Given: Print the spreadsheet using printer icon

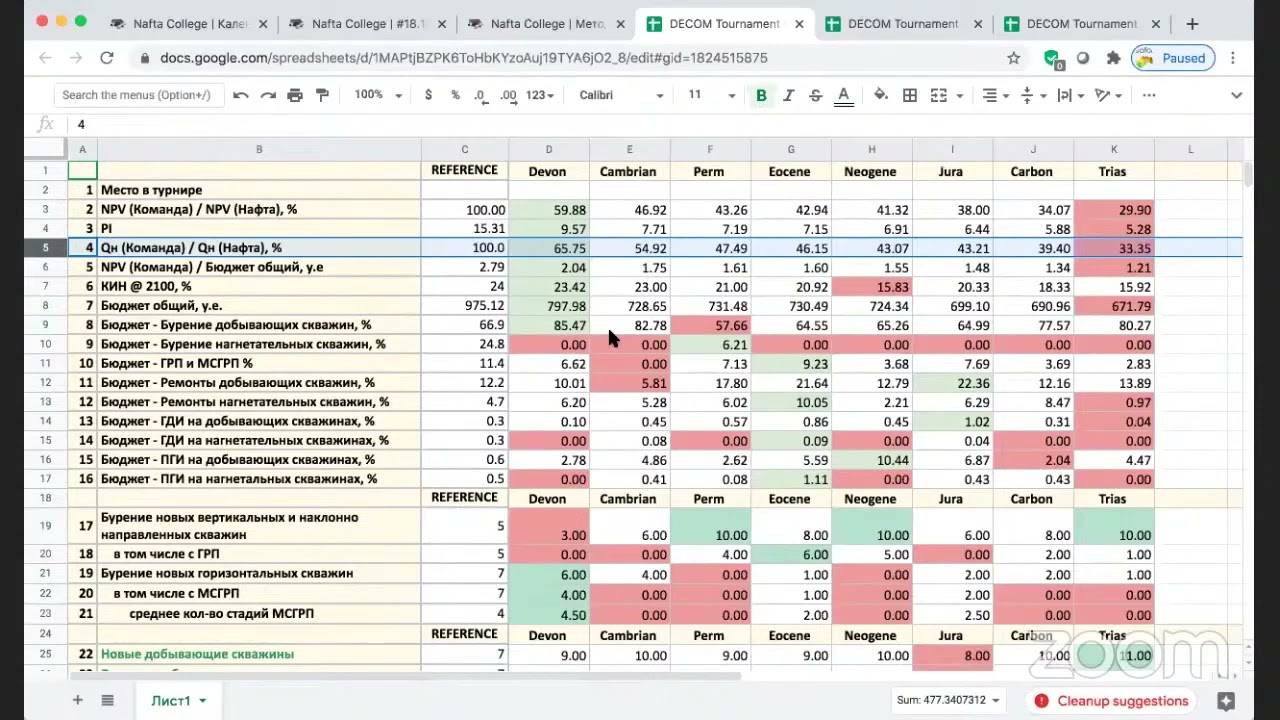Looking at the screenshot, I should tap(295, 95).
